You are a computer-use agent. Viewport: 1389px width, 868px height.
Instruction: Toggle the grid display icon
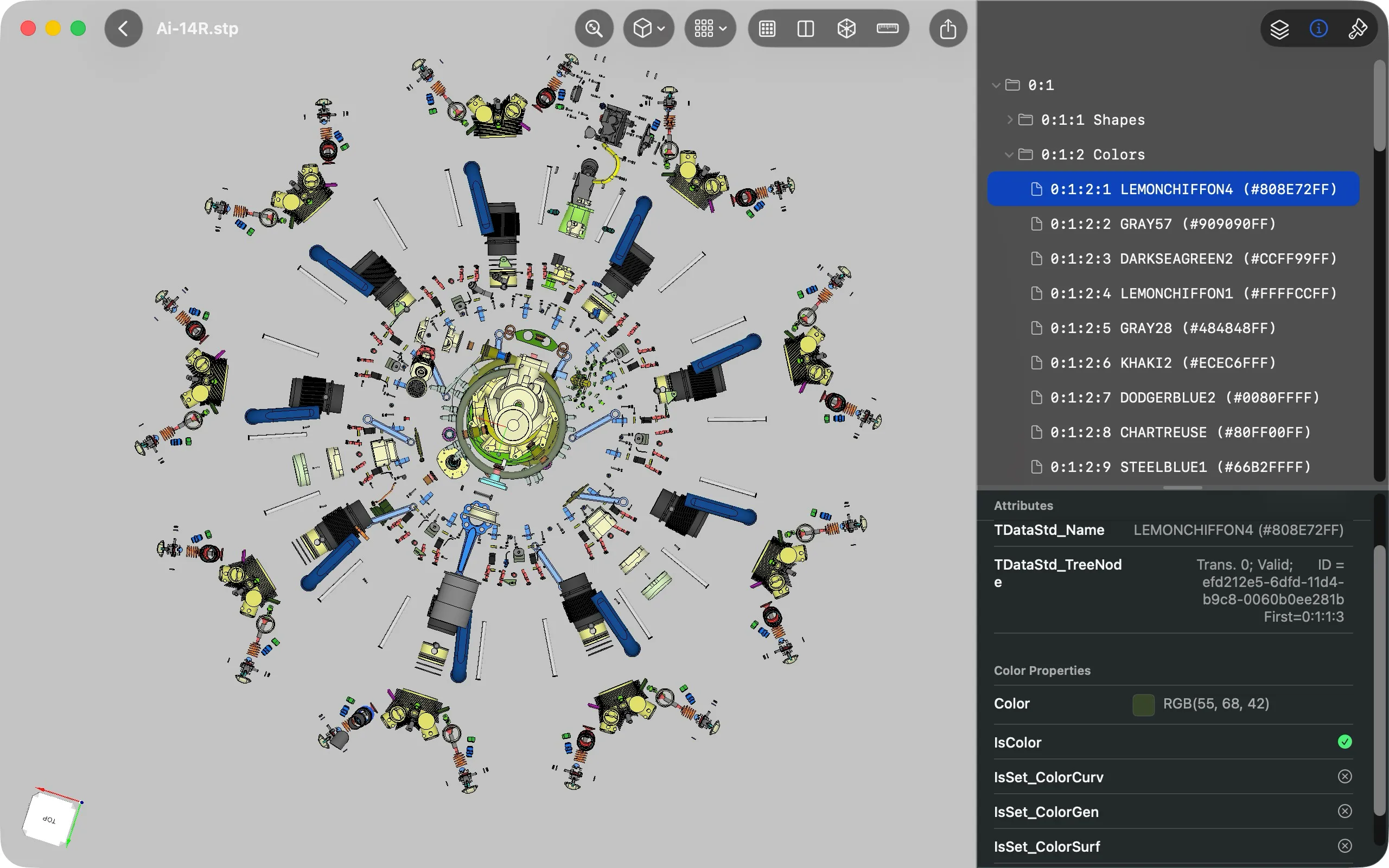tap(767, 29)
